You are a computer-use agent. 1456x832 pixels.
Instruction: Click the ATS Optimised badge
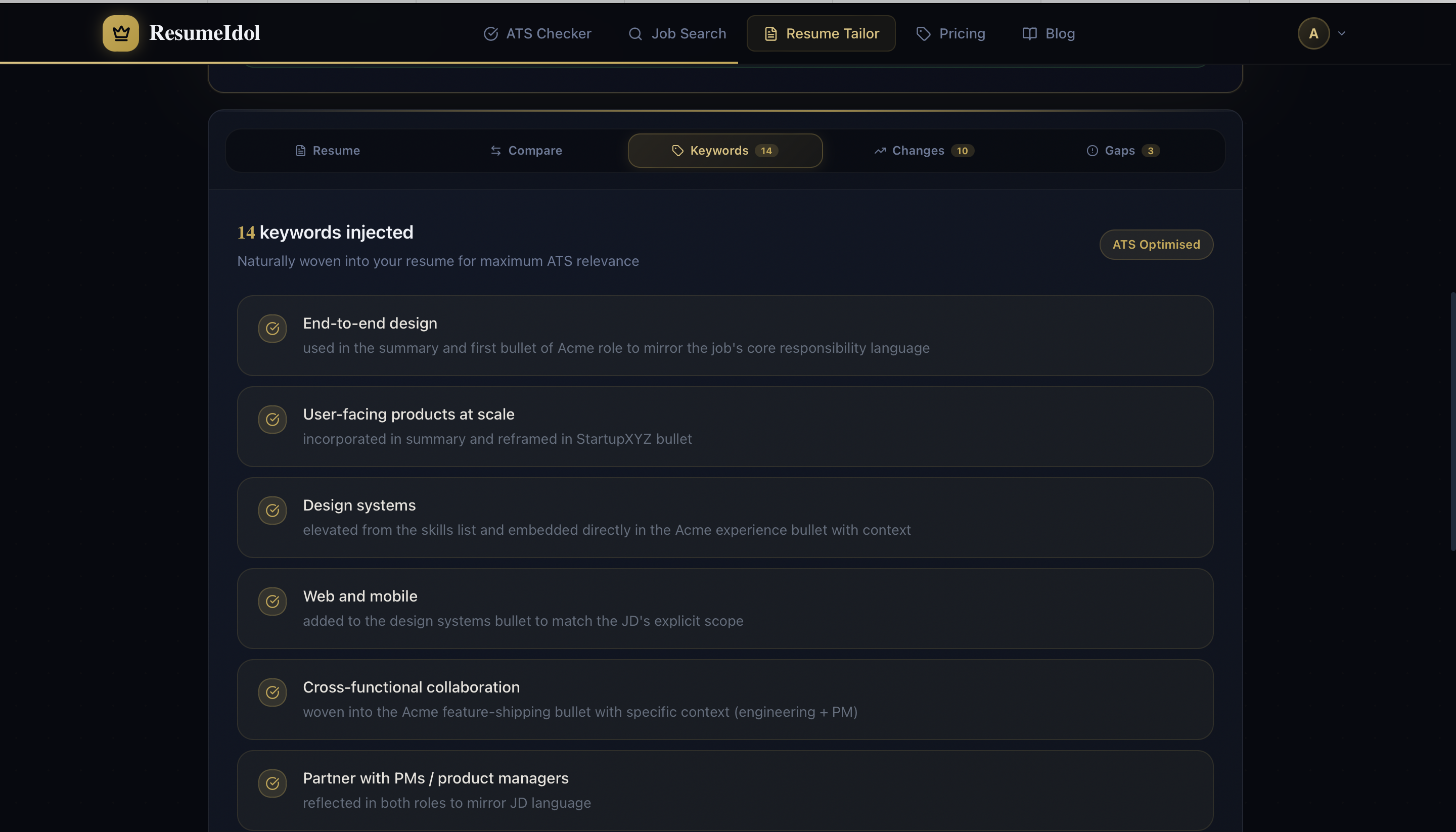point(1155,245)
